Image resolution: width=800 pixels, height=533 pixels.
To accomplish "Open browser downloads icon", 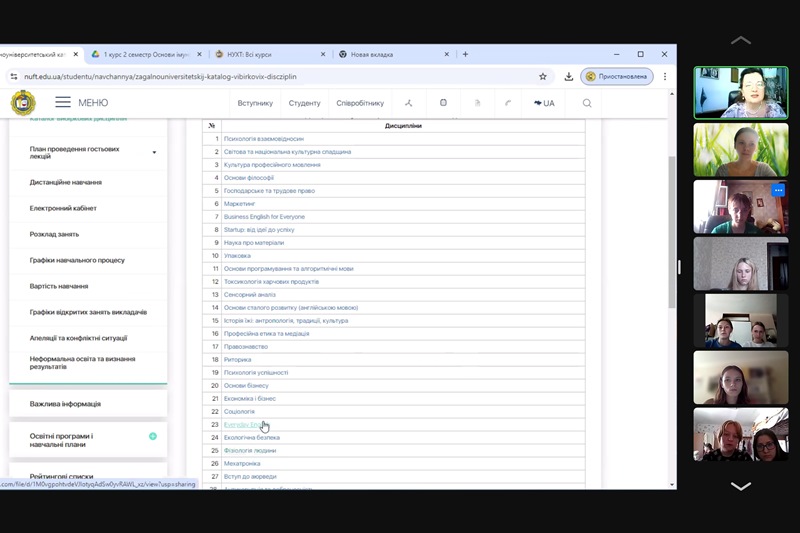I will coord(568,76).
